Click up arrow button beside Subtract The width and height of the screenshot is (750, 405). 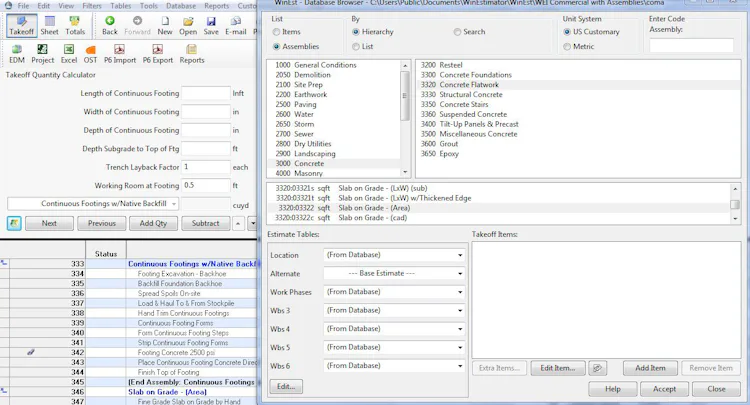(239, 223)
